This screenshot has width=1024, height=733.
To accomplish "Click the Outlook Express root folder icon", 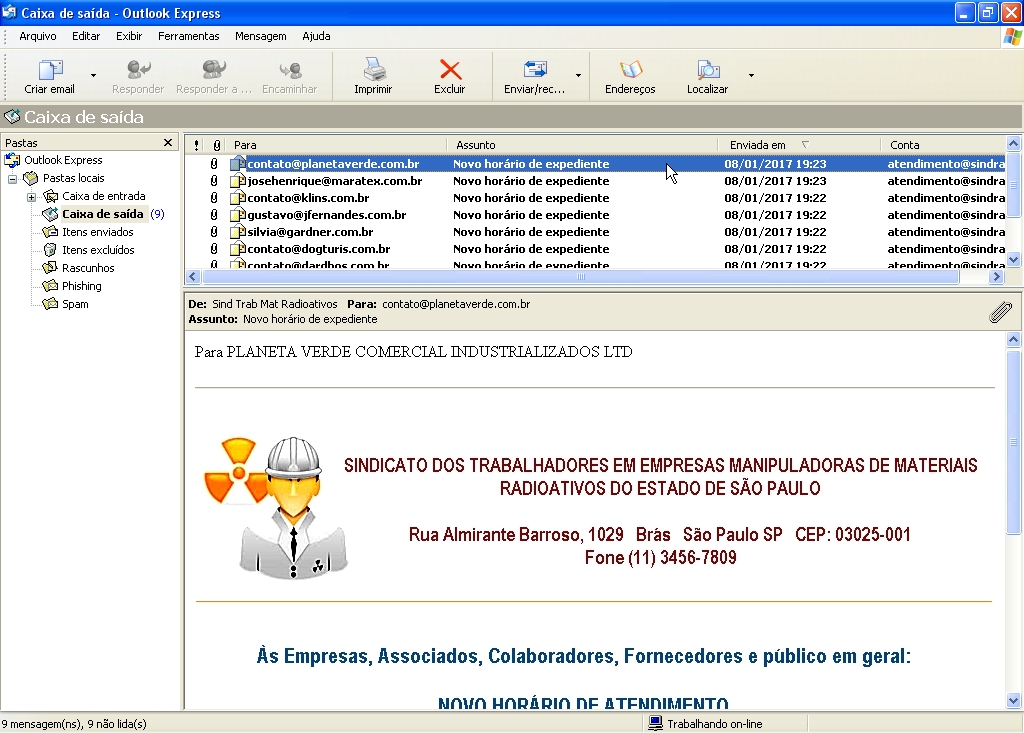I will (x=12, y=160).
